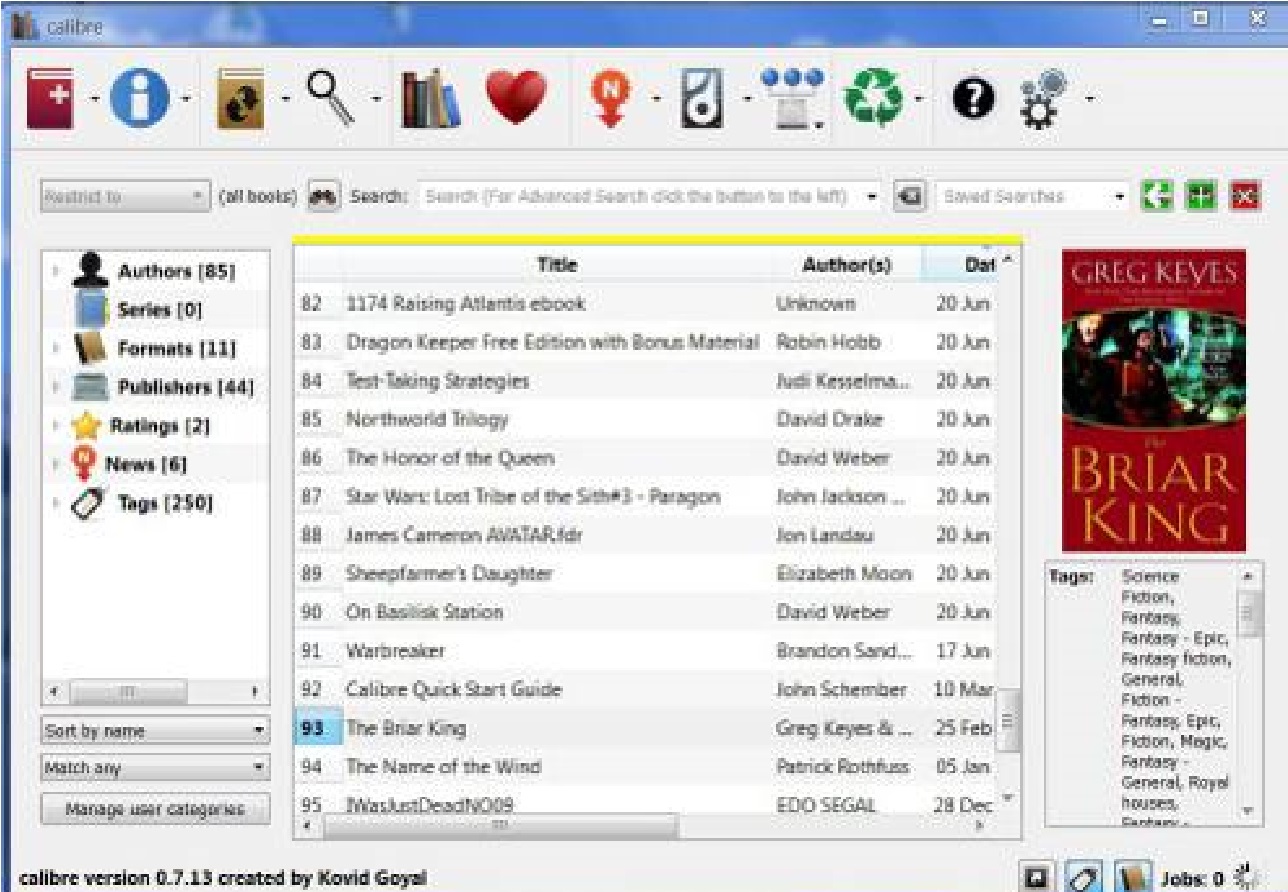The width and height of the screenshot is (1288, 892).
Task: Click the green plus save search icon
Action: (1199, 196)
